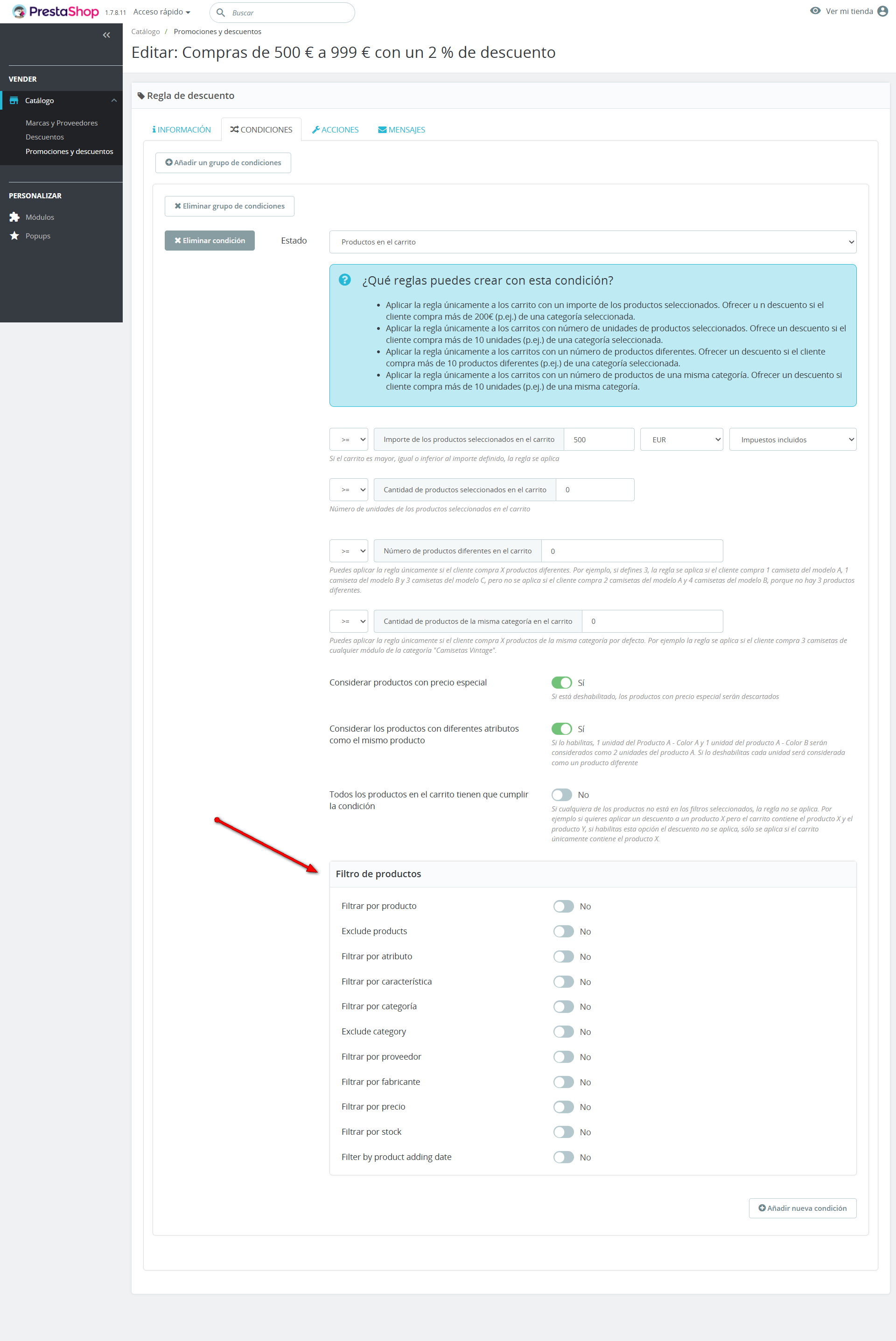Collapse the sidebar with double-chevron icon
This screenshot has height=1341, width=896.
pyautogui.click(x=106, y=35)
